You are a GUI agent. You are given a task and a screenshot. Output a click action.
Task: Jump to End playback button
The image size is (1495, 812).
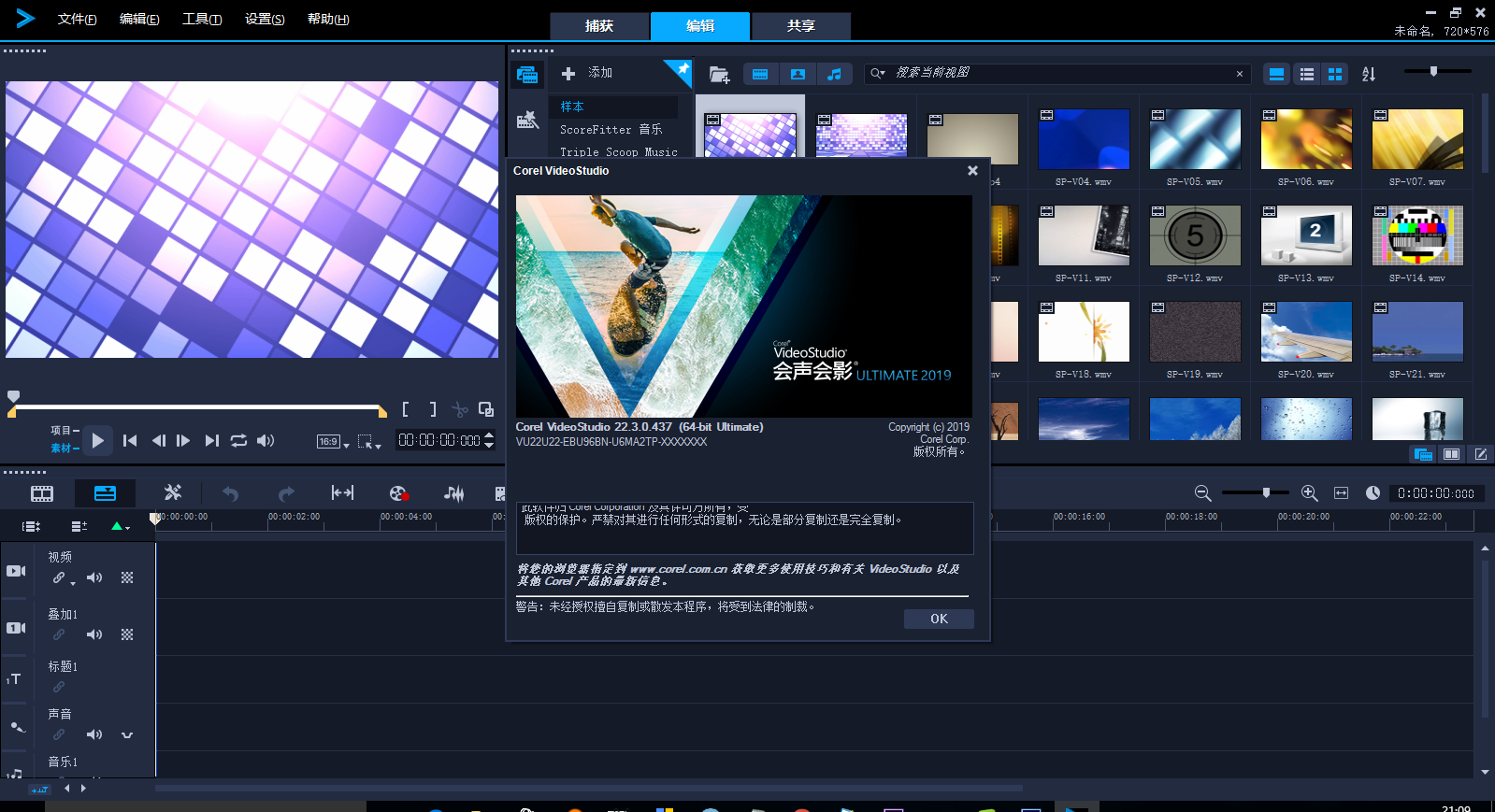(x=212, y=440)
